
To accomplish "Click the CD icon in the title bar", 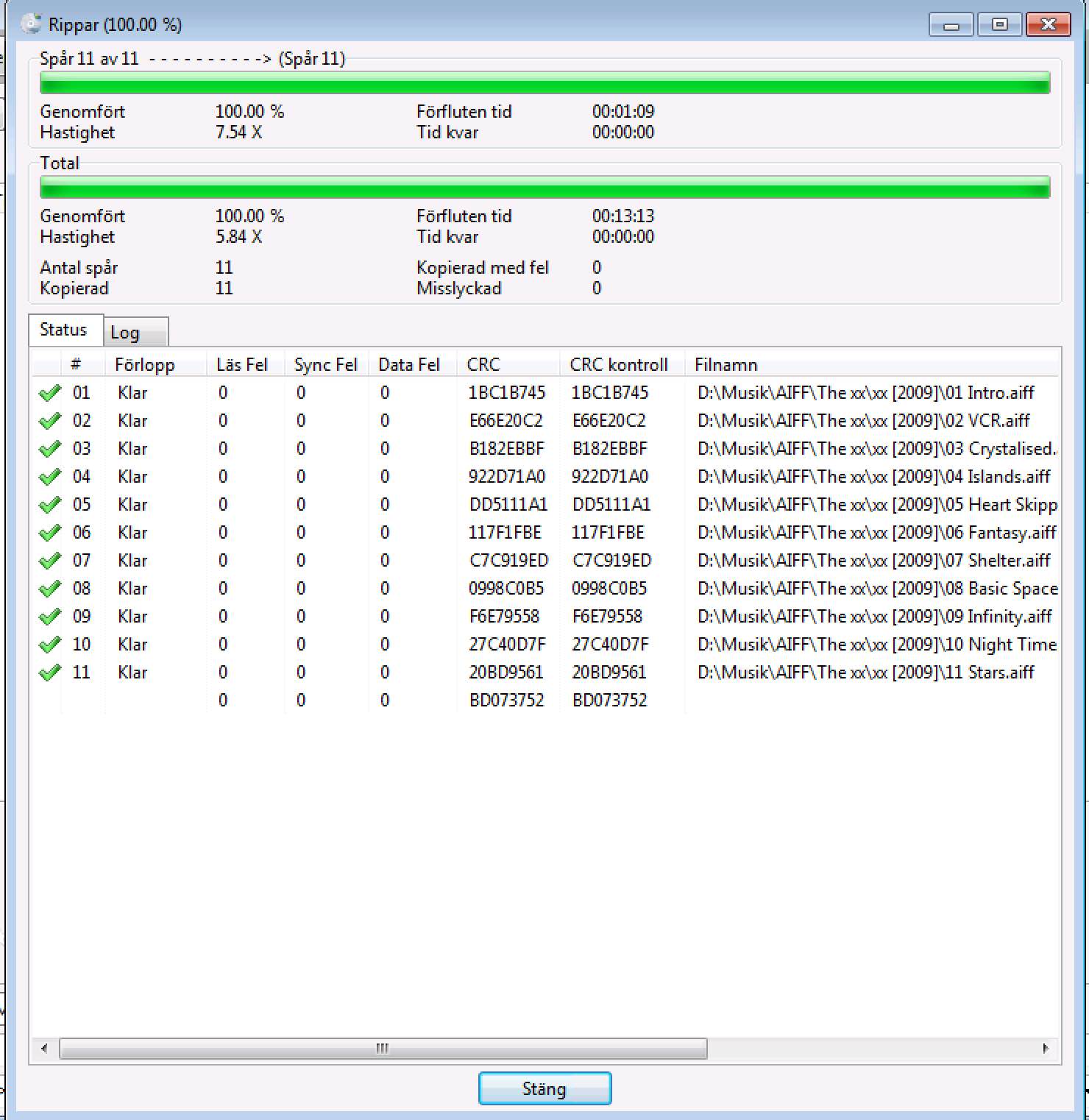I will pyautogui.click(x=31, y=24).
